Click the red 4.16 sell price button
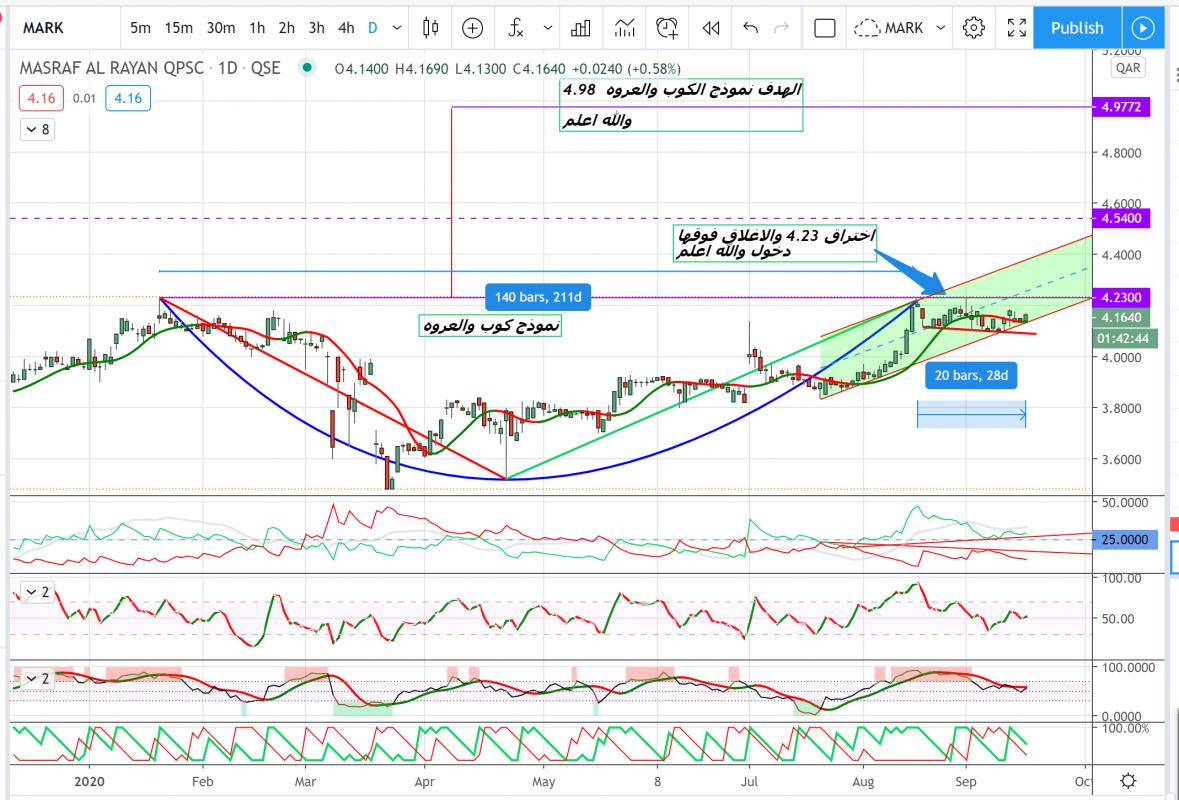The height and width of the screenshot is (800, 1179). coord(42,98)
